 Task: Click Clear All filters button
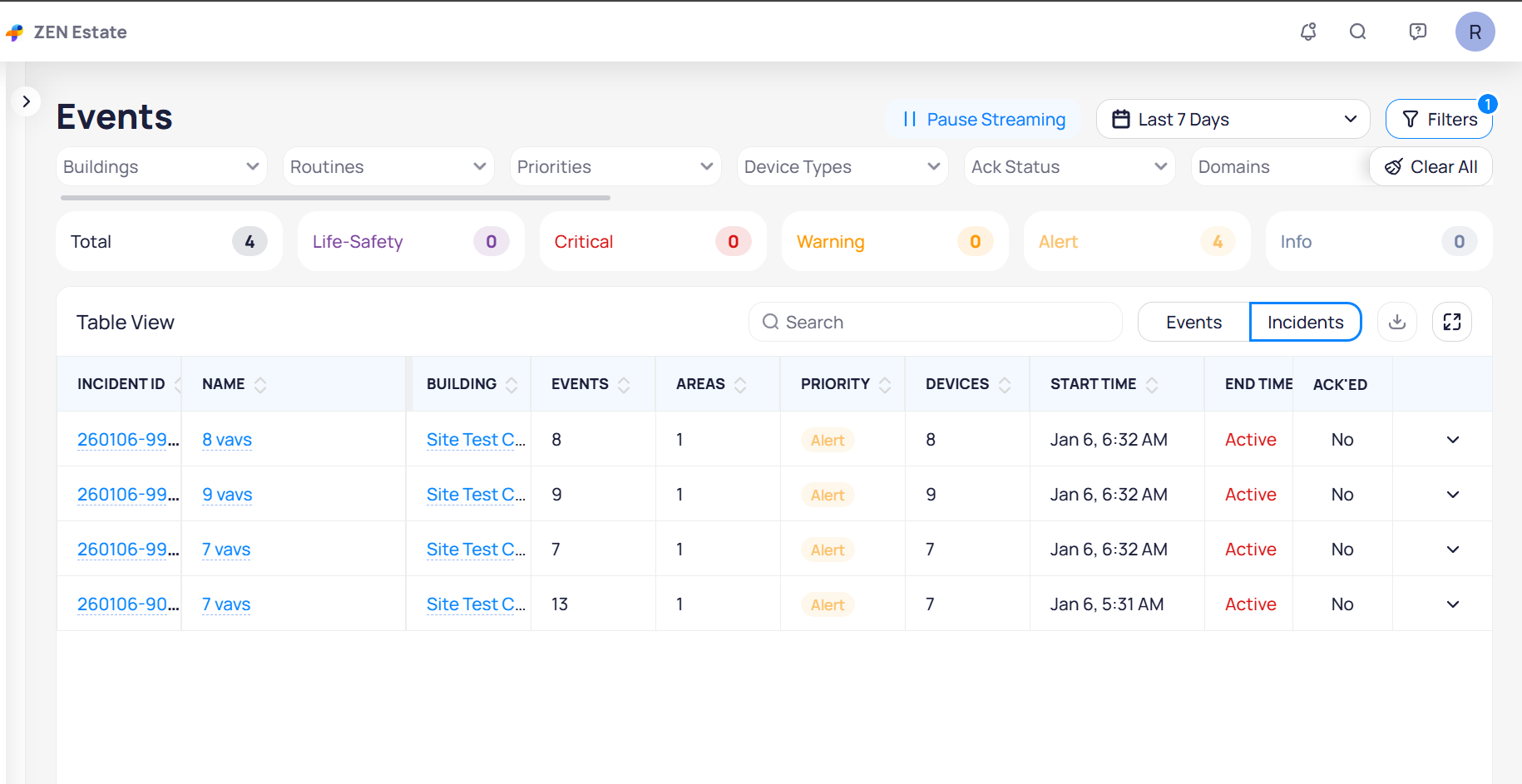pyautogui.click(x=1431, y=167)
